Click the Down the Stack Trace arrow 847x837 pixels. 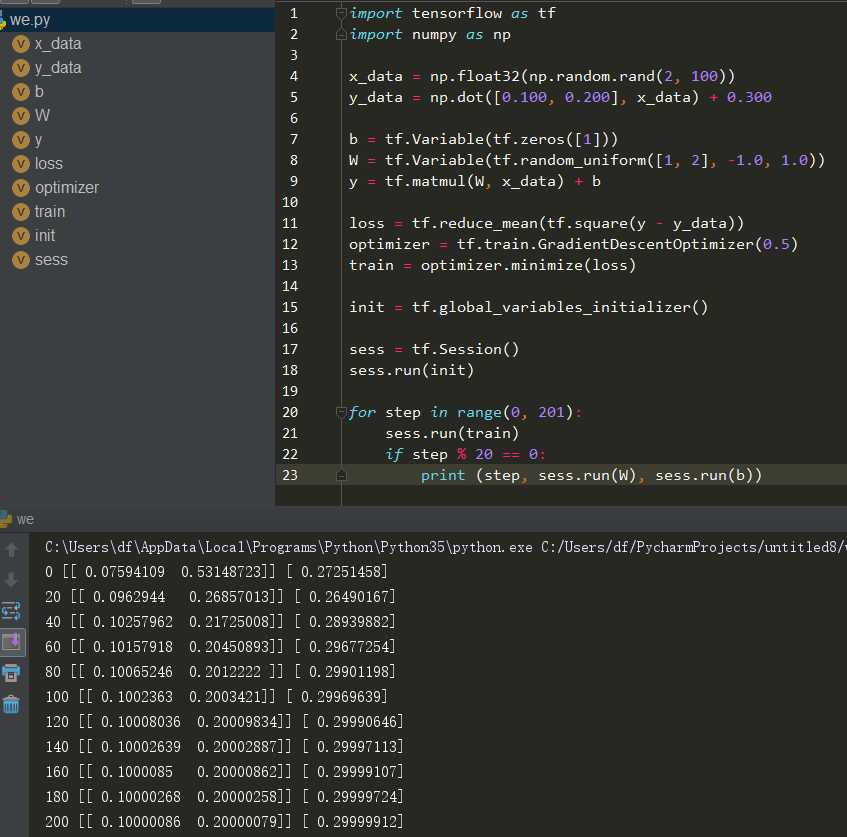click(11, 580)
